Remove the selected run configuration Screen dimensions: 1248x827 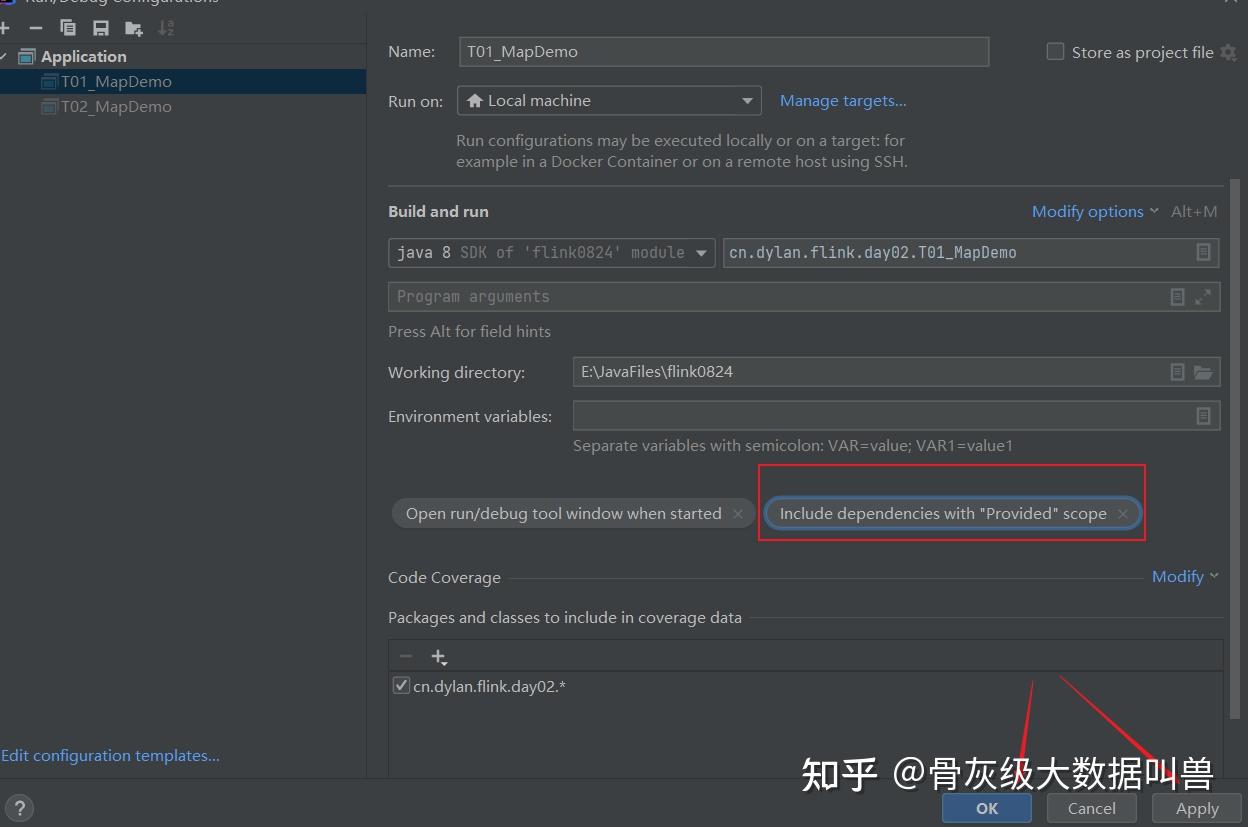click(x=36, y=27)
